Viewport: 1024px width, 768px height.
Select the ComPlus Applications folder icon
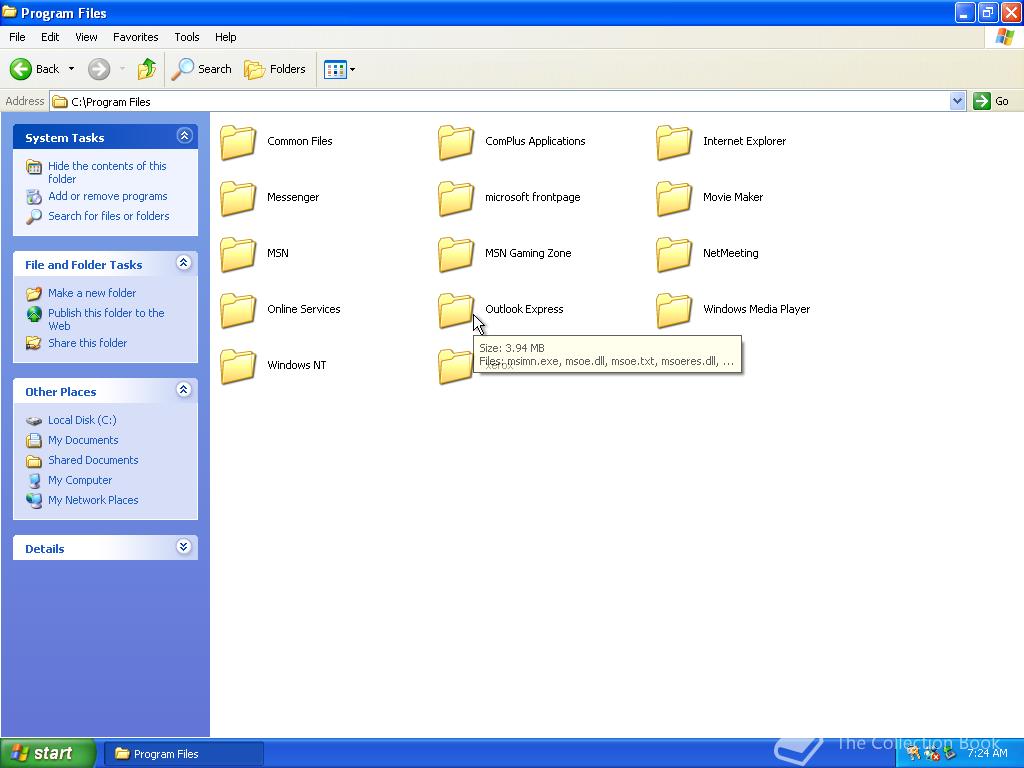(456, 142)
